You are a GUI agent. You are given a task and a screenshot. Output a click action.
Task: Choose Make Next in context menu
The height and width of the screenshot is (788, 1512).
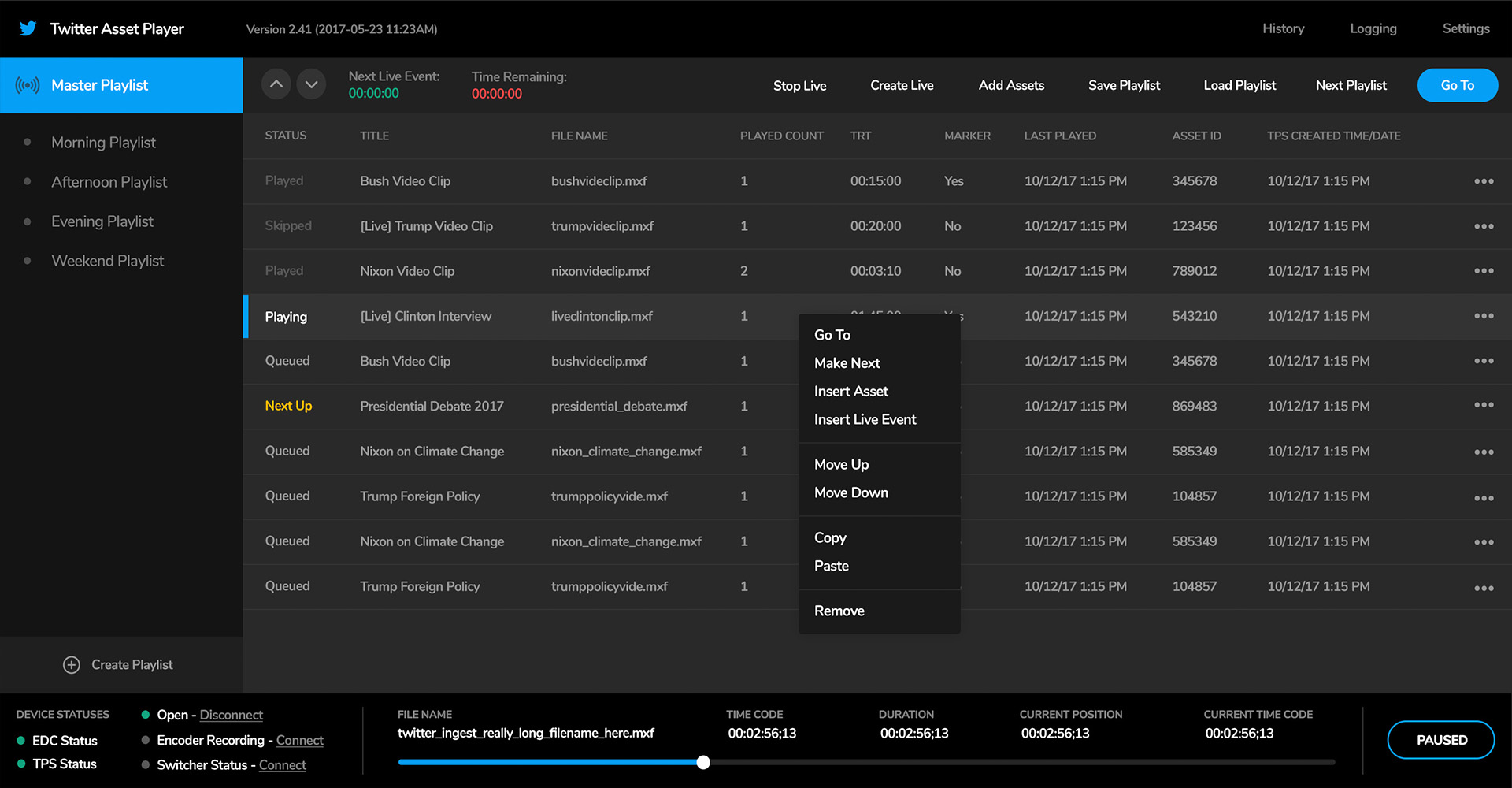(x=847, y=363)
